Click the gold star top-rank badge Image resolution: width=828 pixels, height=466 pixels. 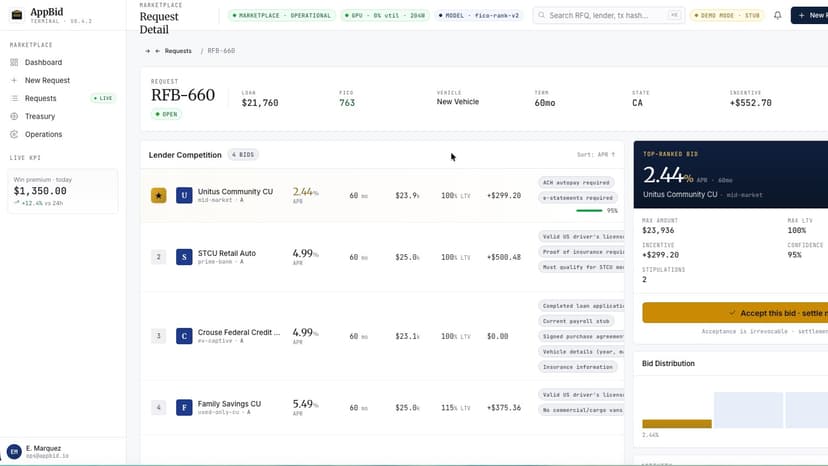click(x=158, y=195)
